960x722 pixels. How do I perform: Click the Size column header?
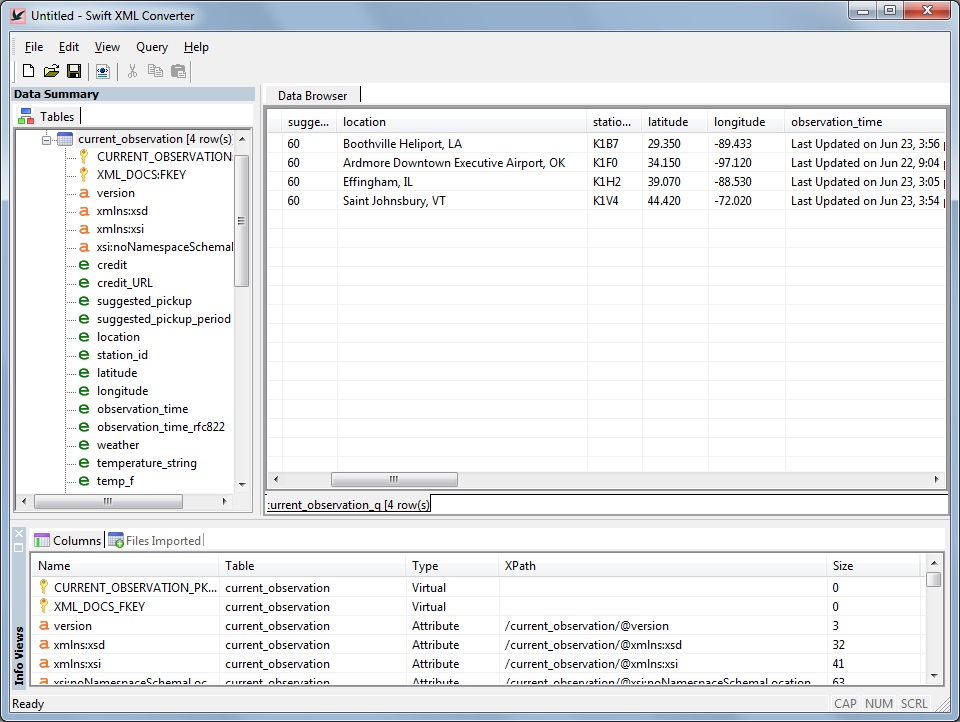[873, 566]
